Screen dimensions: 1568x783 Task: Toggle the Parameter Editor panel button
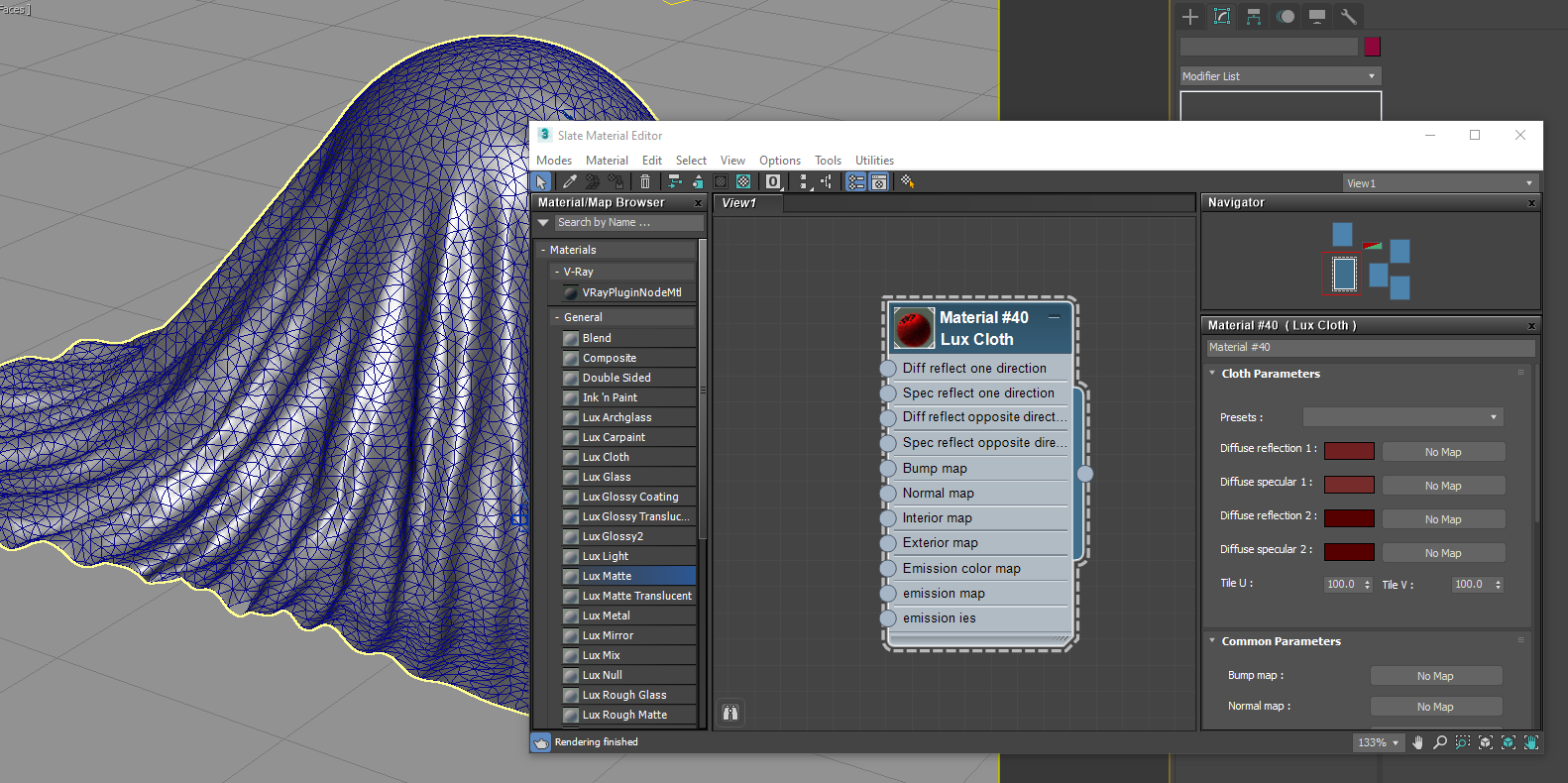click(879, 181)
